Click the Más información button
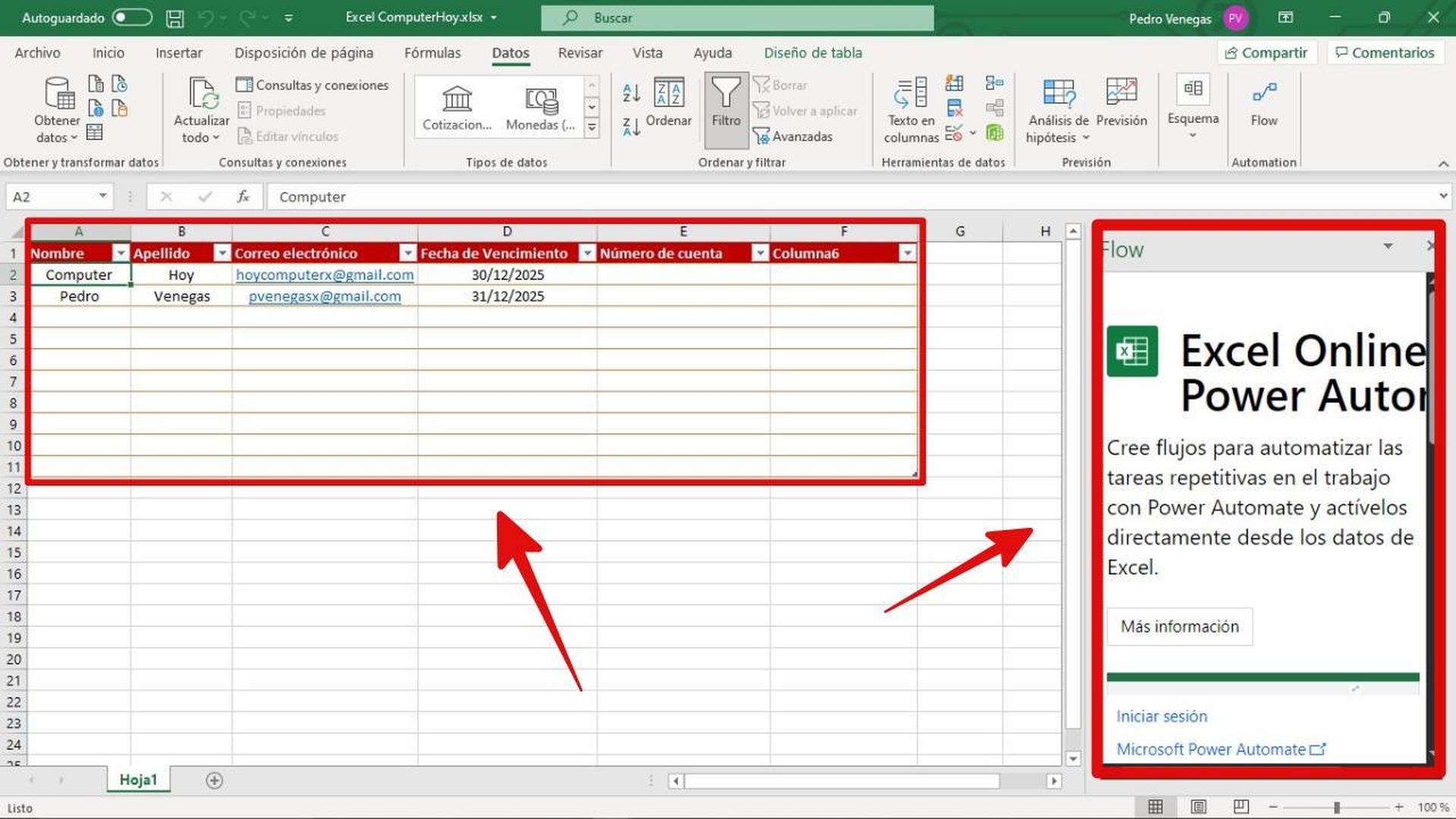This screenshot has height=819, width=1456. pos(1178,626)
